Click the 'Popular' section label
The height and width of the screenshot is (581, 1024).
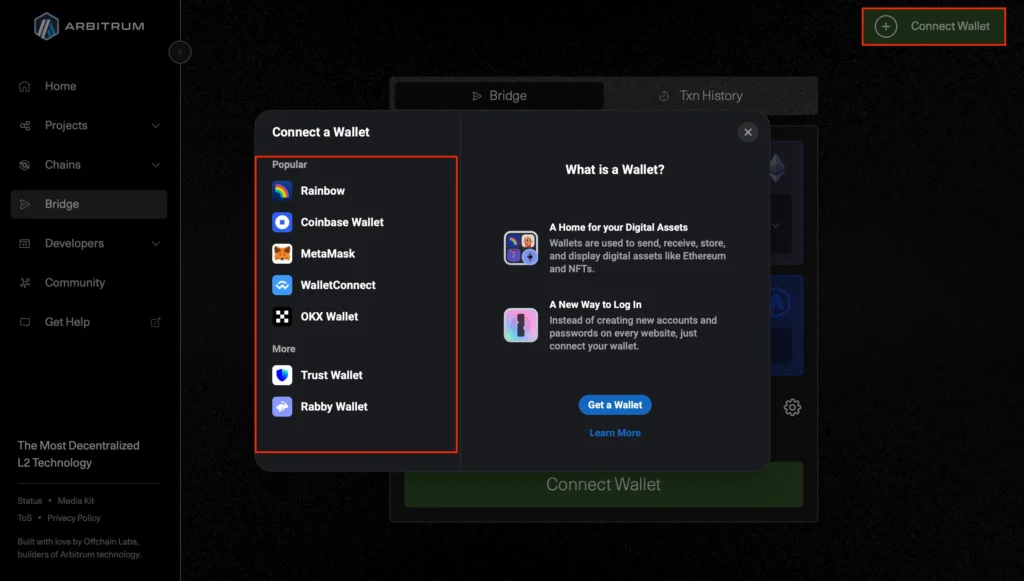(289, 165)
